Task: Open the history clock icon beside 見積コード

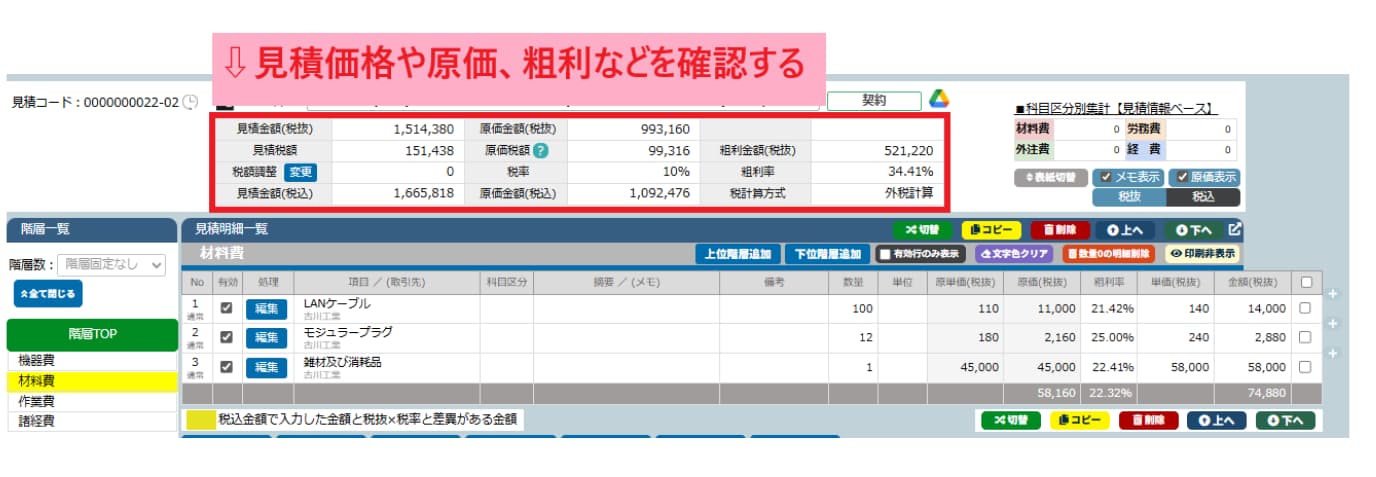Action: (x=190, y=102)
